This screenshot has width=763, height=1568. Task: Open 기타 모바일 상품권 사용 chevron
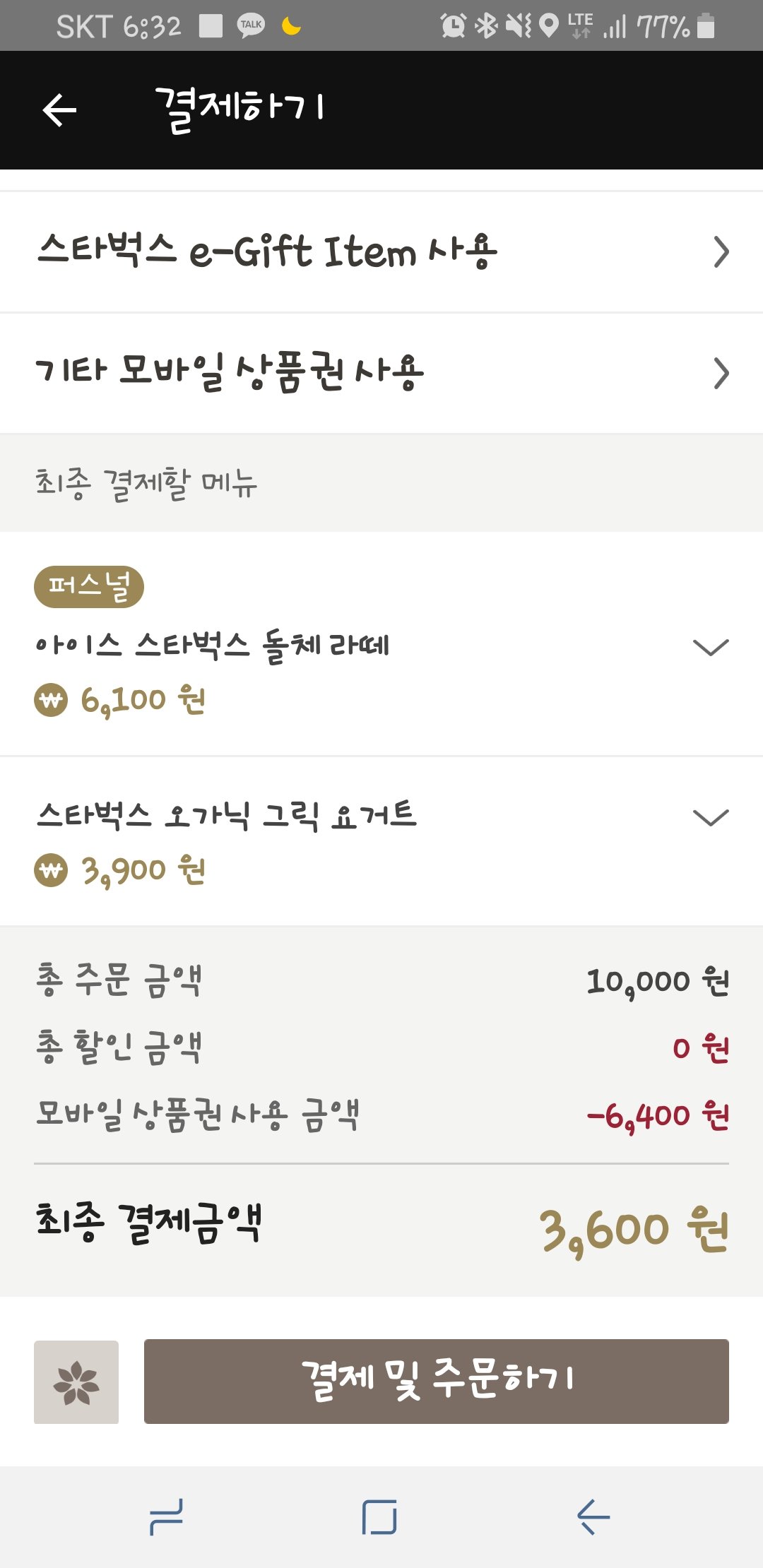pos(721,374)
